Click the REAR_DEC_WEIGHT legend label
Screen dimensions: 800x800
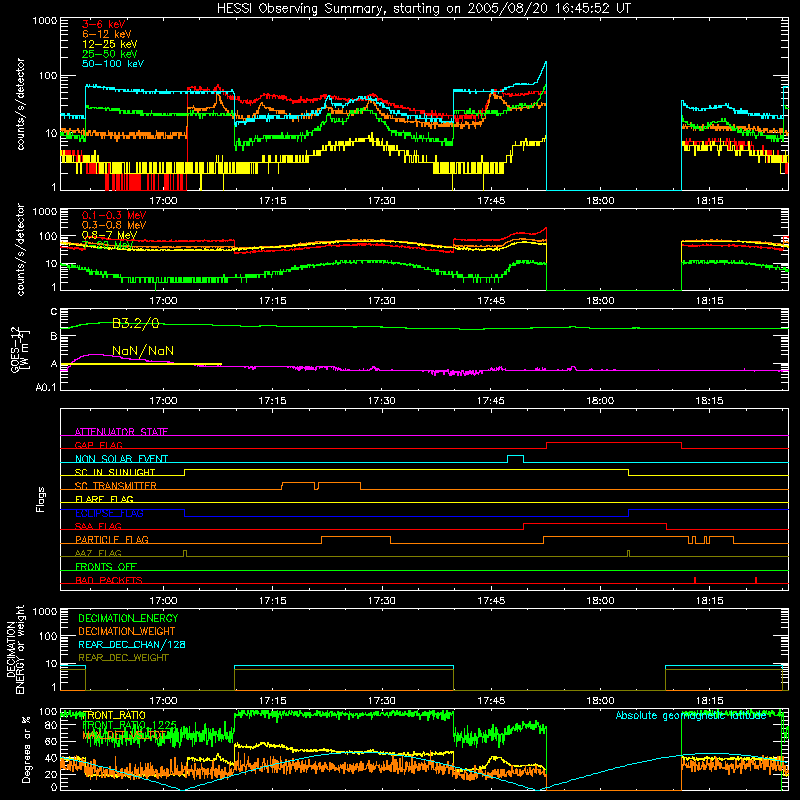(123, 658)
